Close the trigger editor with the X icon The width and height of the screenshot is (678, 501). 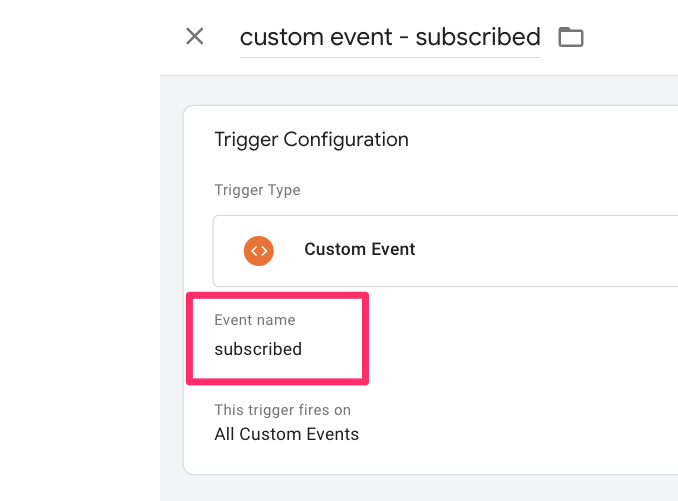[195, 36]
